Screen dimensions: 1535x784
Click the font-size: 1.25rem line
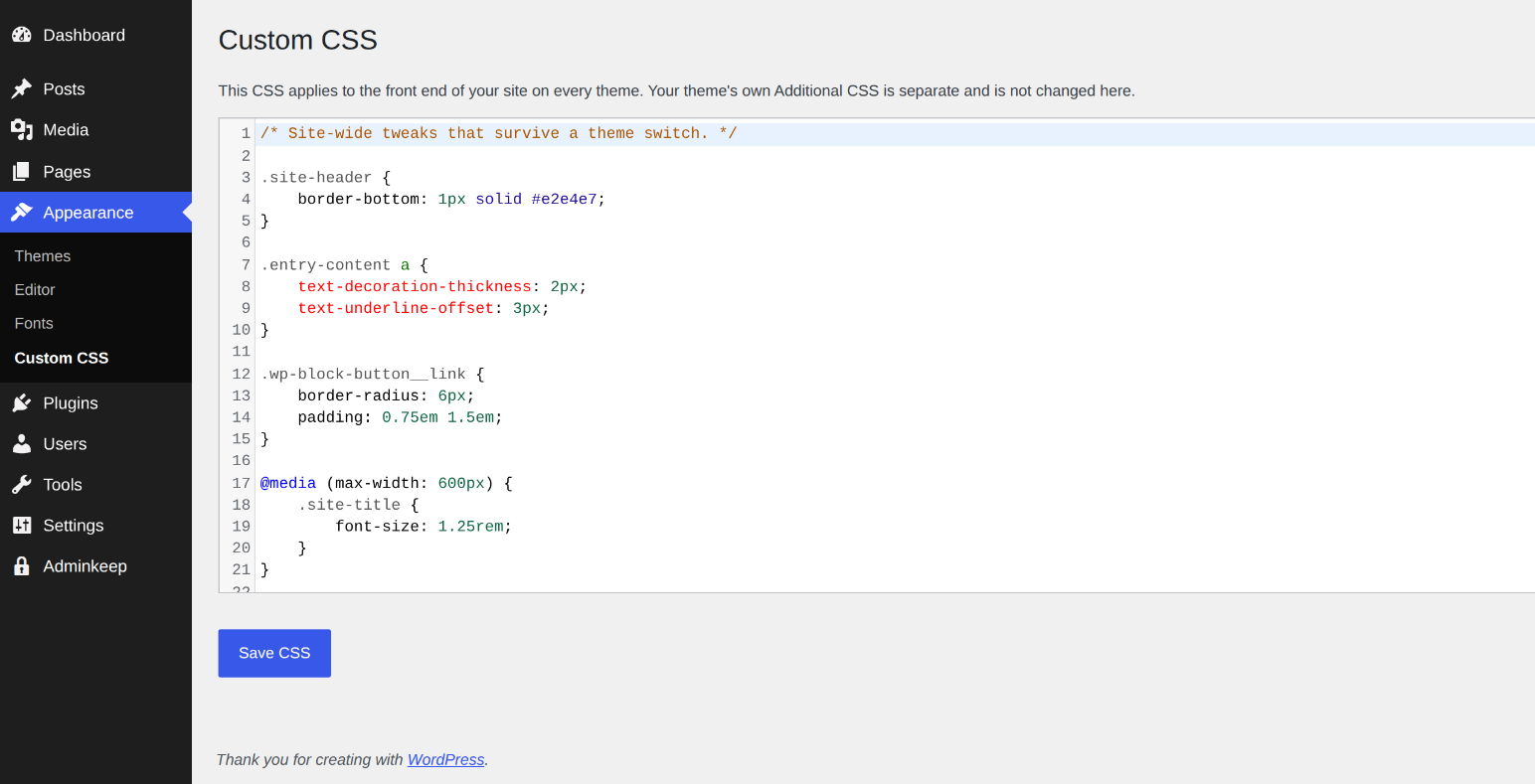424,527
